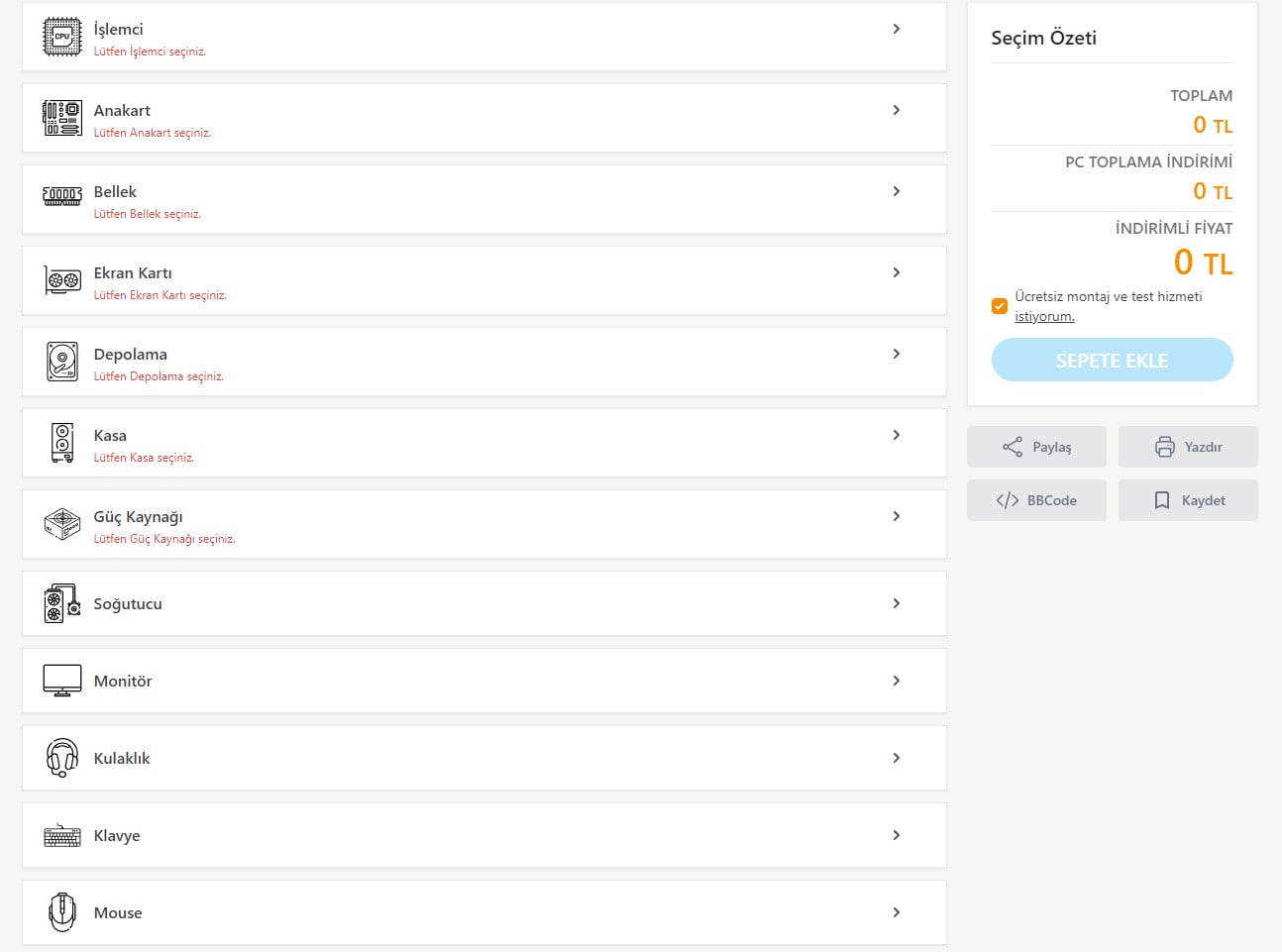Click the Paylaş share button
The height and width of the screenshot is (952, 1282).
[x=1036, y=447]
